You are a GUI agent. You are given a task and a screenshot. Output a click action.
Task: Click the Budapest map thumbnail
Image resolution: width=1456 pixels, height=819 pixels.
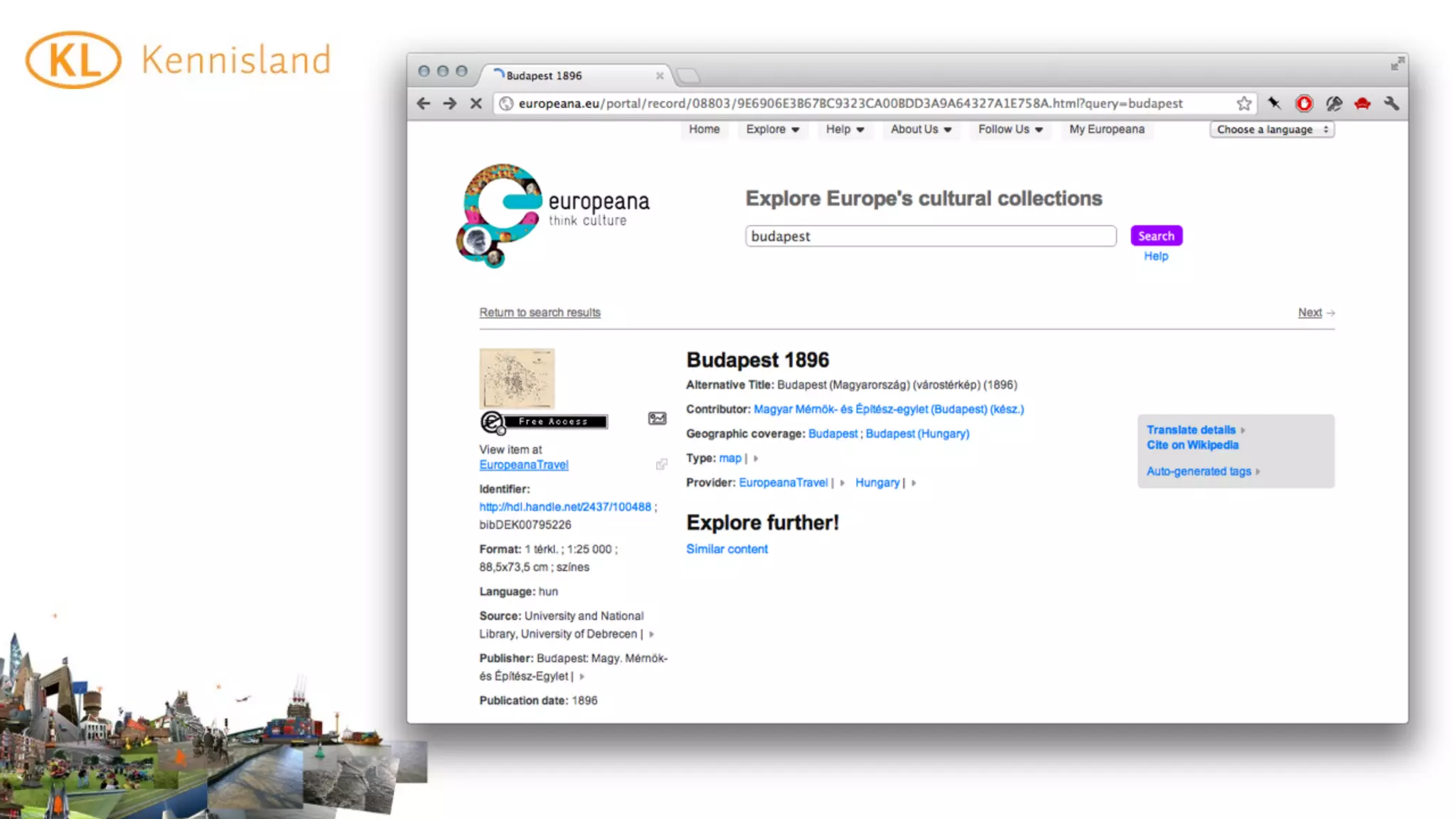(517, 378)
